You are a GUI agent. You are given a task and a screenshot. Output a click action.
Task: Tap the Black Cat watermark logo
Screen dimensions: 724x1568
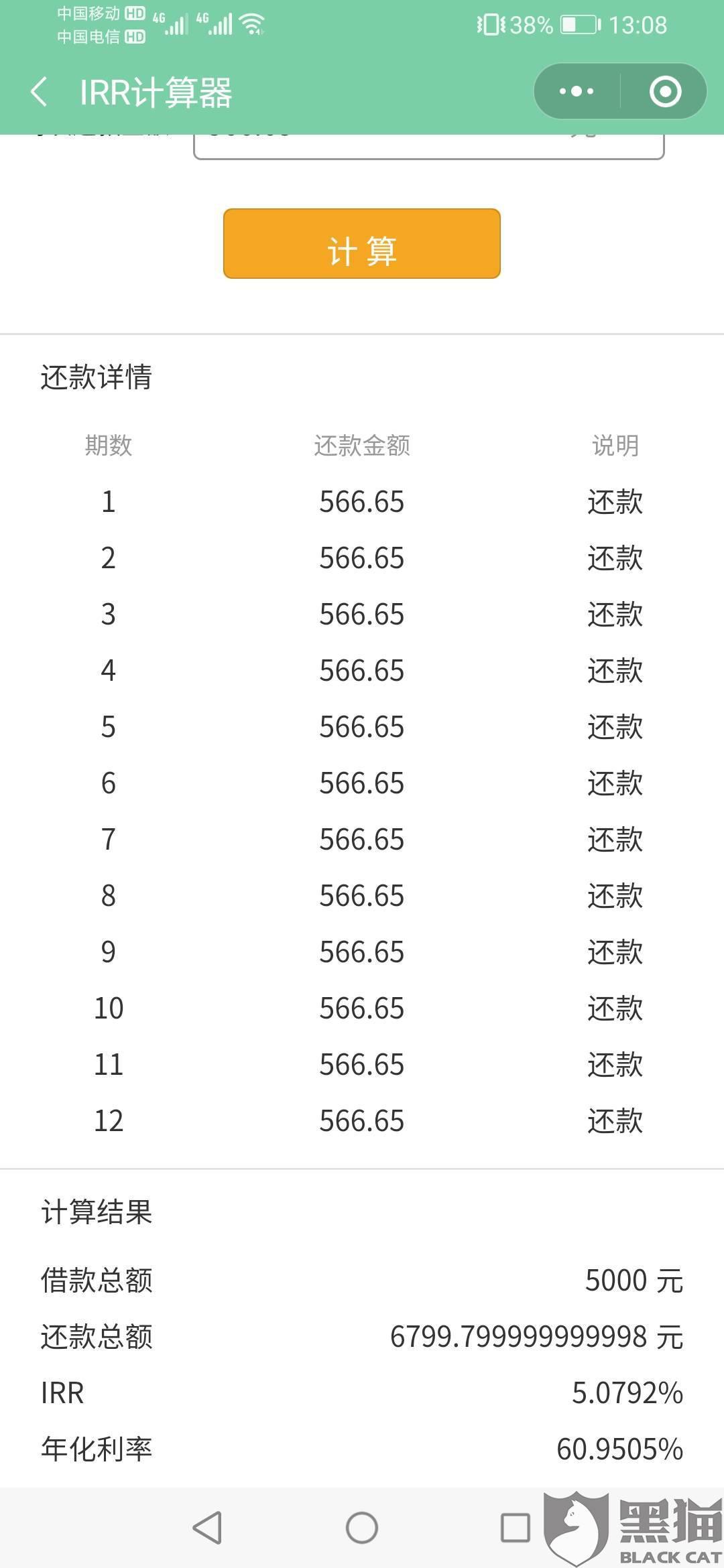pos(633,1529)
